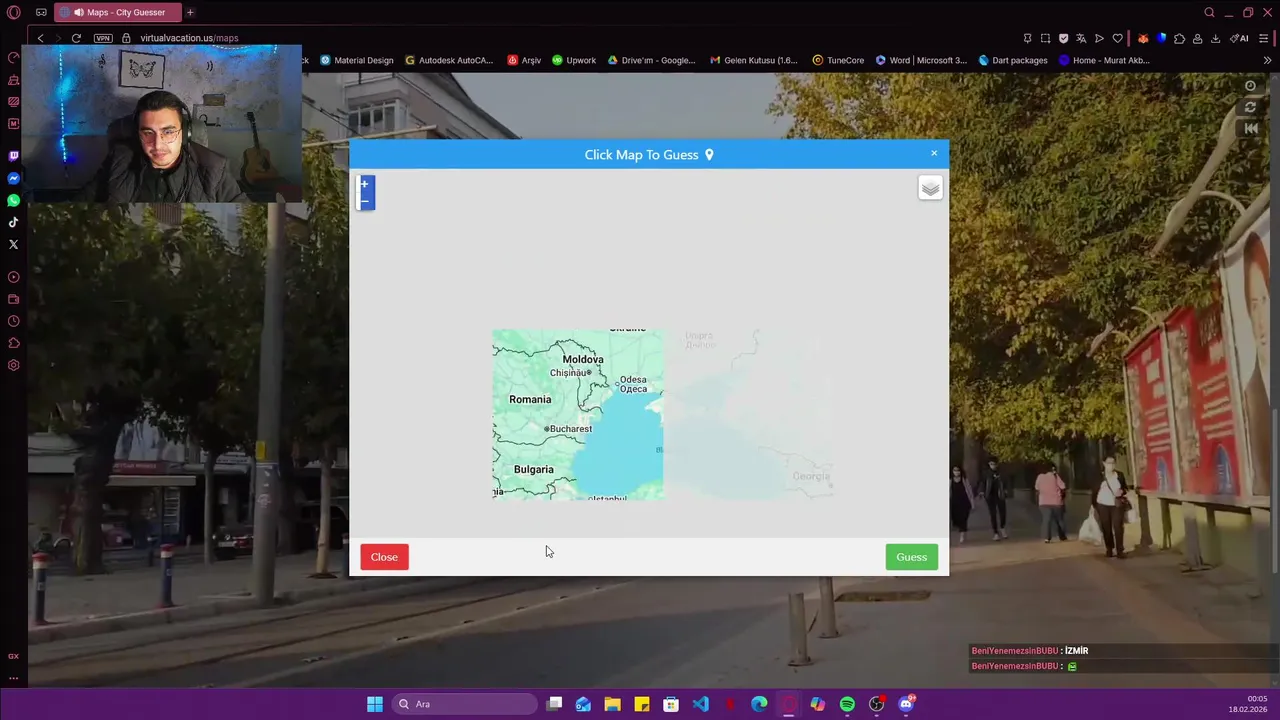Screen dimensions: 1280x720
Task: Open X (Twitter) in the sidebar
Action: pos(13,244)
